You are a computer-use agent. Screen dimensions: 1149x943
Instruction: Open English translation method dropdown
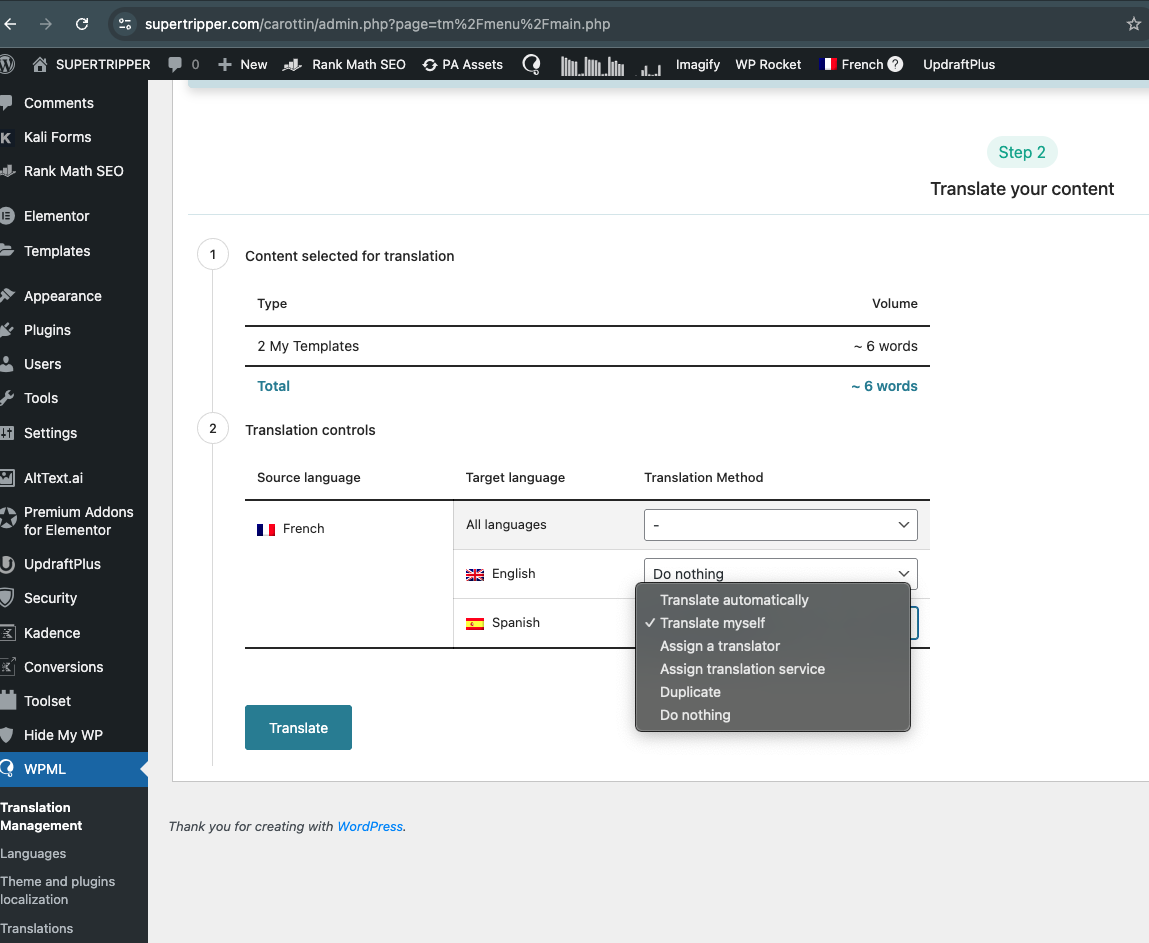pos(780,574)
